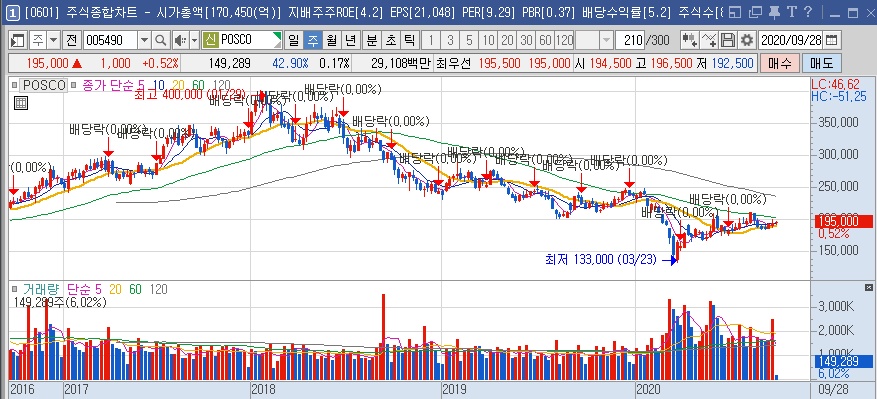Select the 5 interval button
This screenshot has height=399, width=877.
coord(469,40)
